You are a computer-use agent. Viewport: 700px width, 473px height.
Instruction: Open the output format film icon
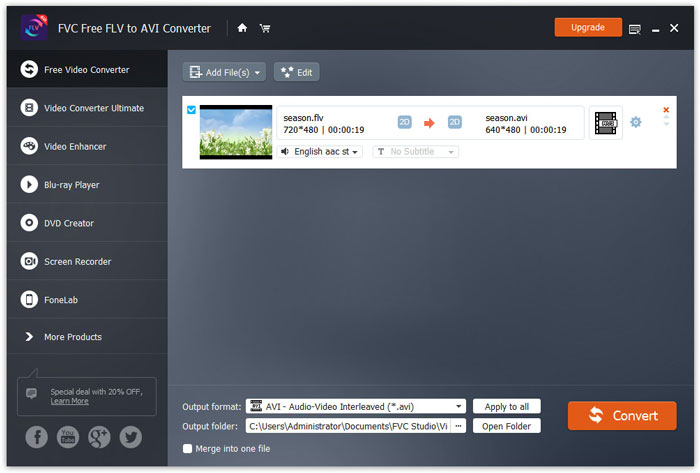pyautogui.click(x=606, y=123)
